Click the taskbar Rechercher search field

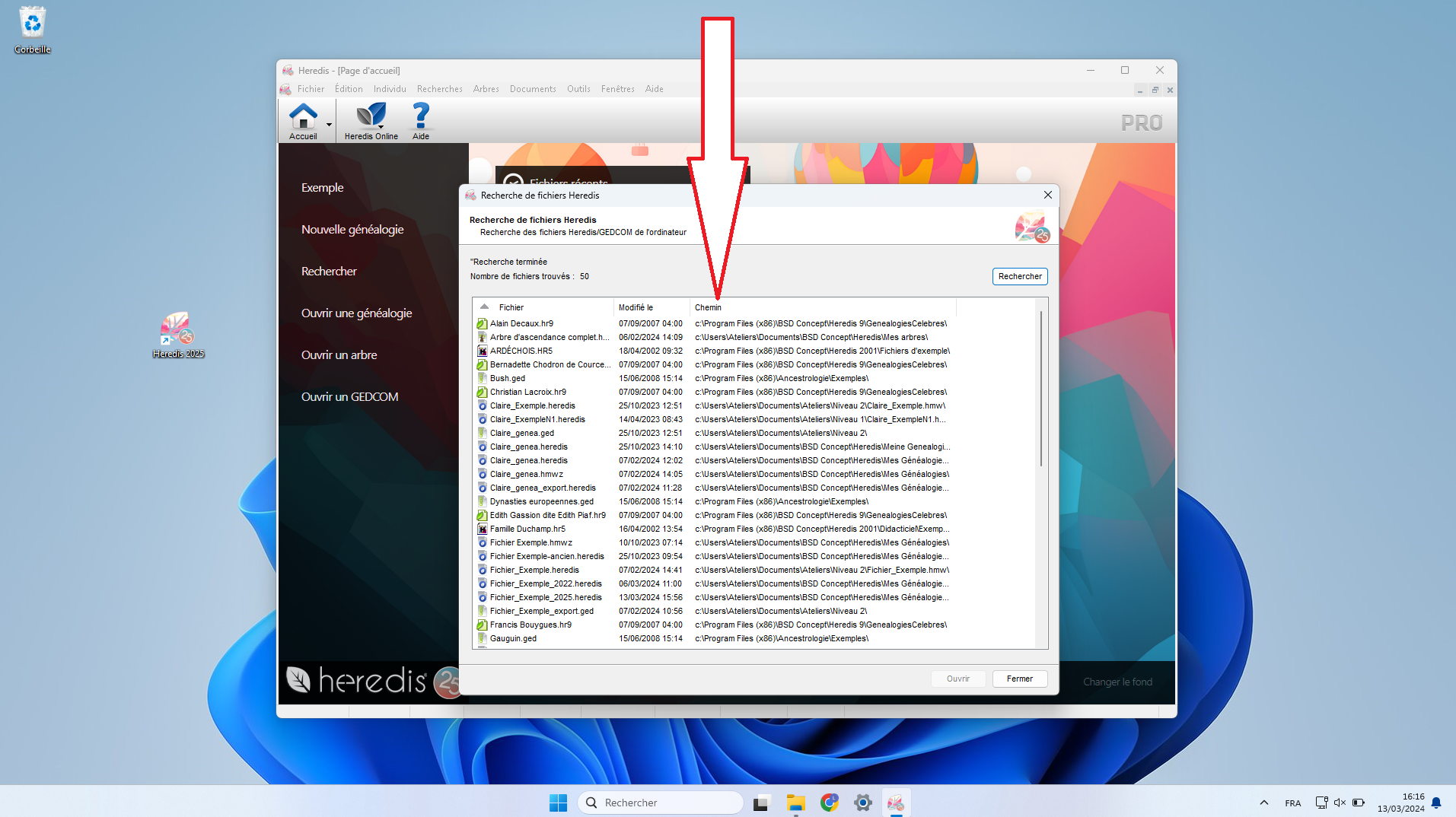point(661,803)
